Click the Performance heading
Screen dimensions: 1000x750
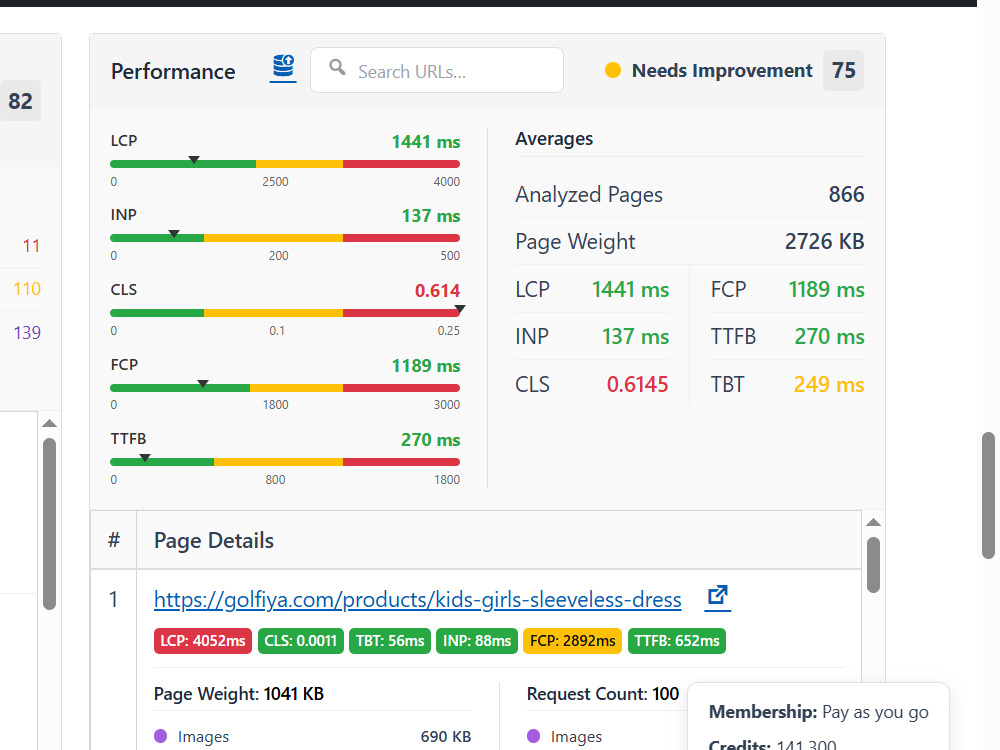pyautogui.click(x=173, y=71)
